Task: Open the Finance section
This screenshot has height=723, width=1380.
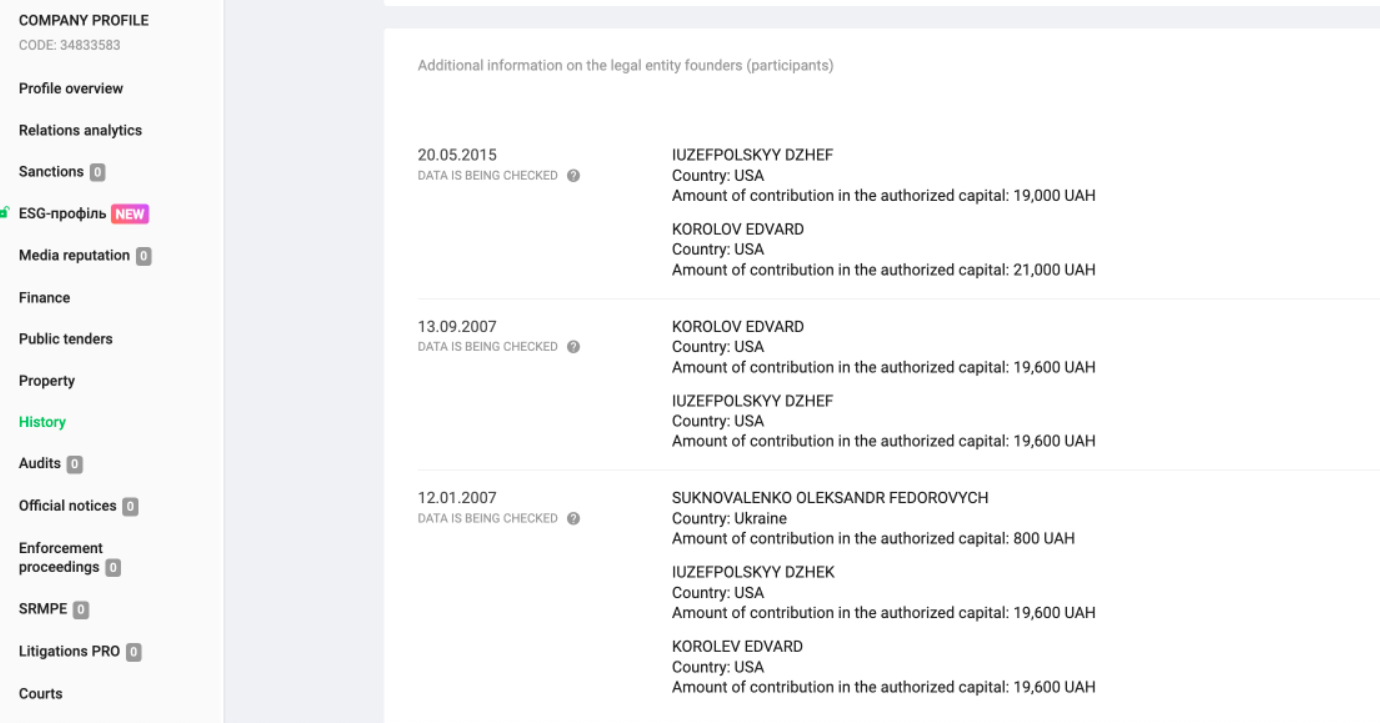Action: 44,297
